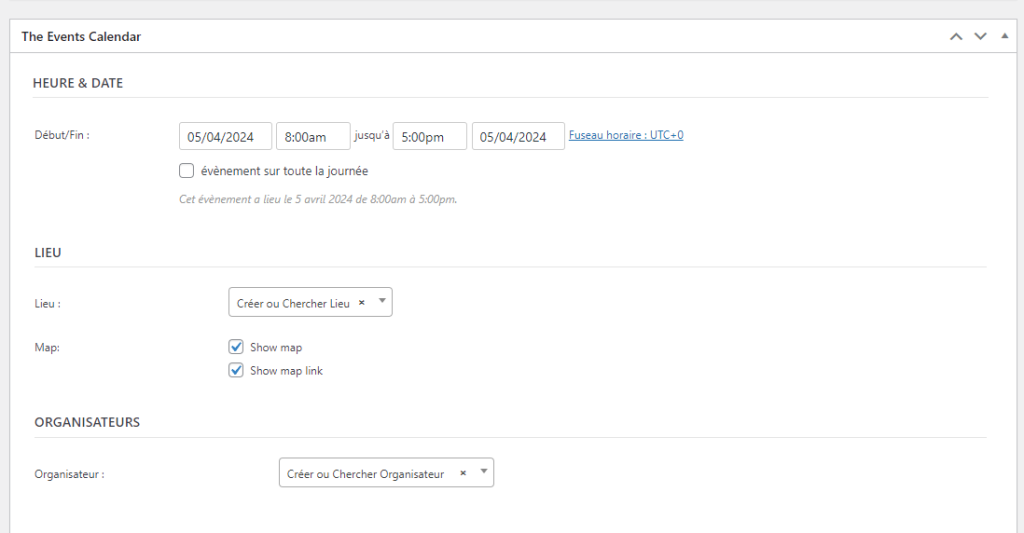This screenshot has height=533, width=1024.
Task: Uncheck the Show map link checkbox
Action: pos(236,370)
